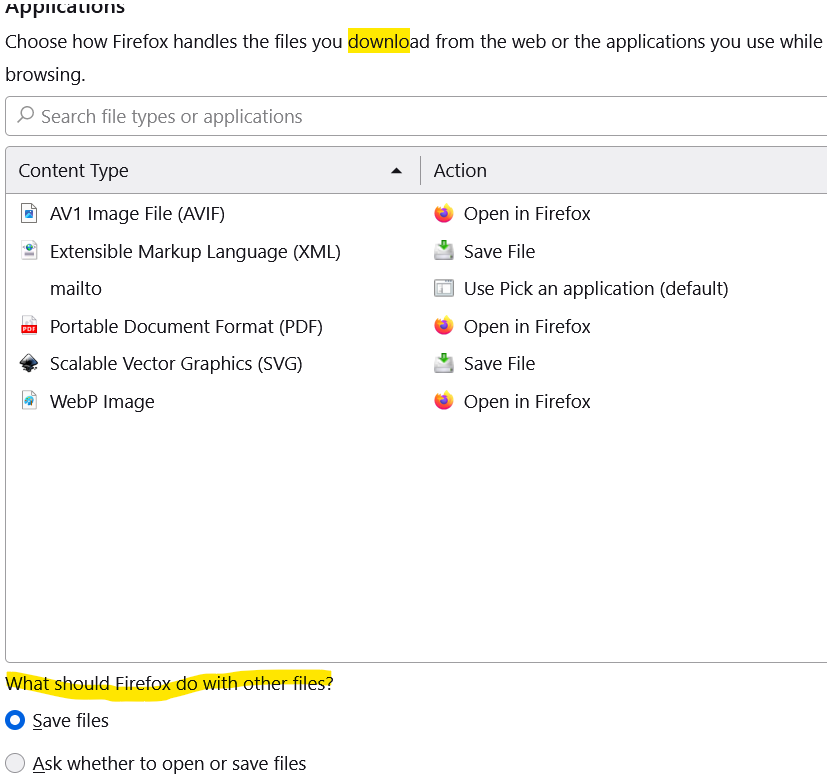827x782 pixels.
Task: Click the WebP Image file type icon
Action: (x=29, y=401)
